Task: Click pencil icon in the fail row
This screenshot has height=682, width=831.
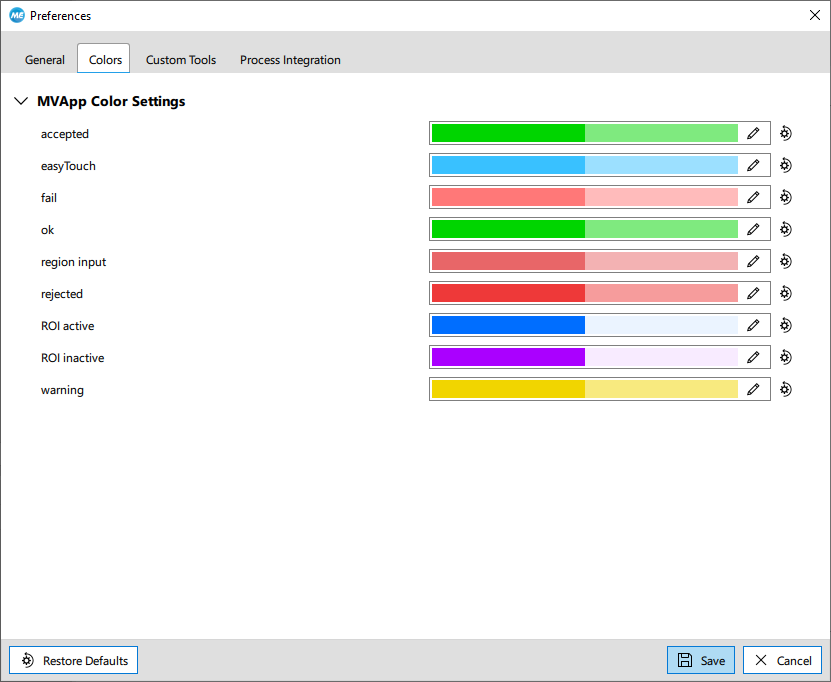Action: point(753,197)
